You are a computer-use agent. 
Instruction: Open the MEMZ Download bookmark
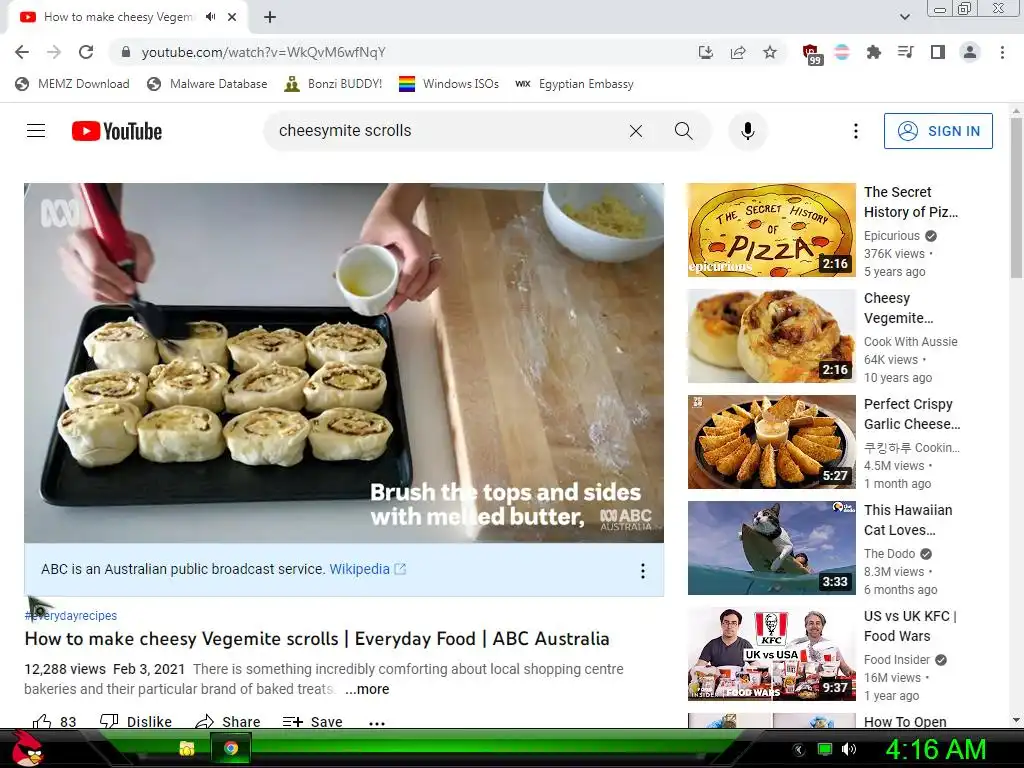[72, 84]
